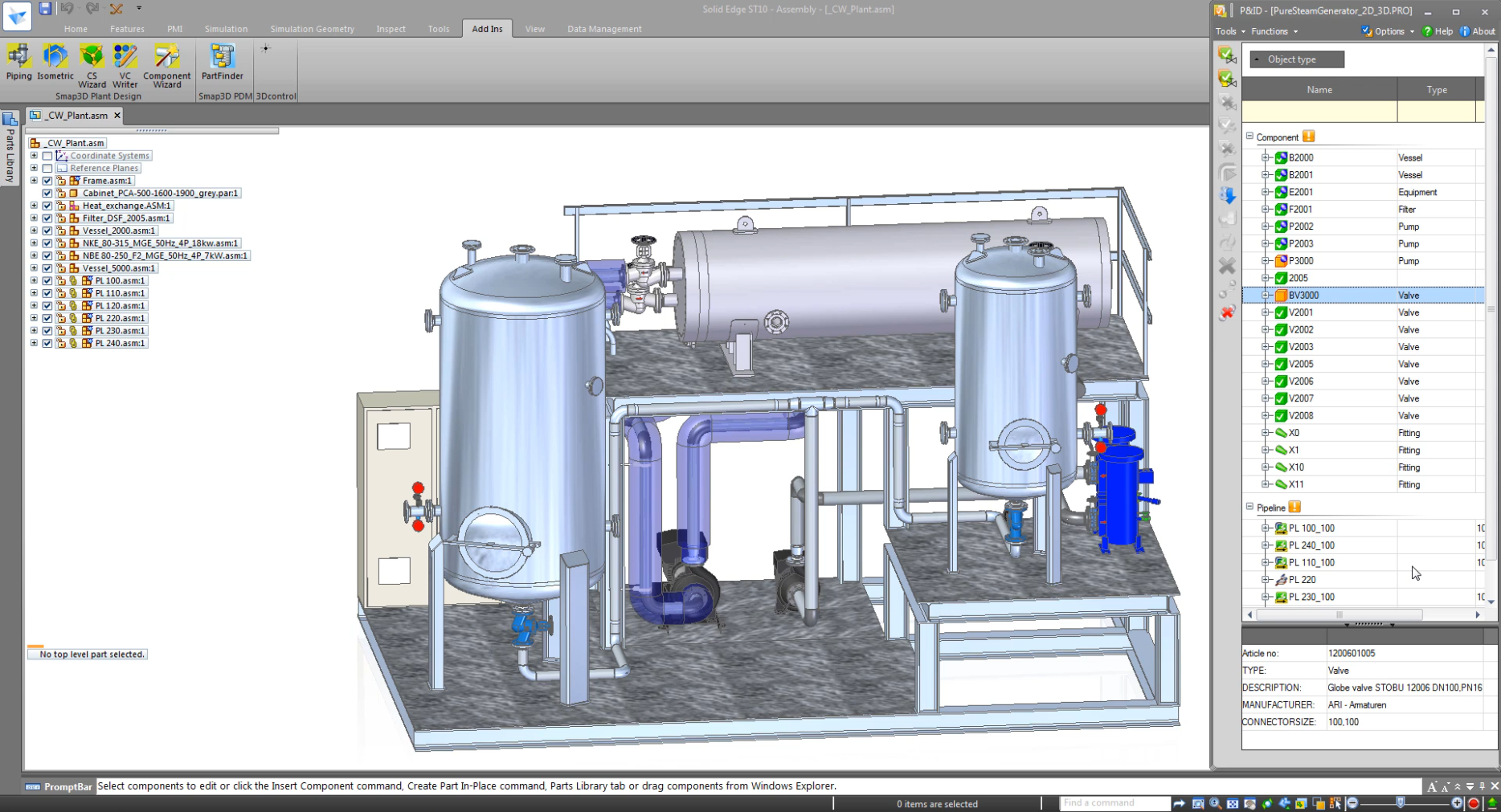This screenshot has width=1501, height=812.
Task: Click the Save icon in quick access toolbar
Action: pyautogui.click(x=46, y=9)
